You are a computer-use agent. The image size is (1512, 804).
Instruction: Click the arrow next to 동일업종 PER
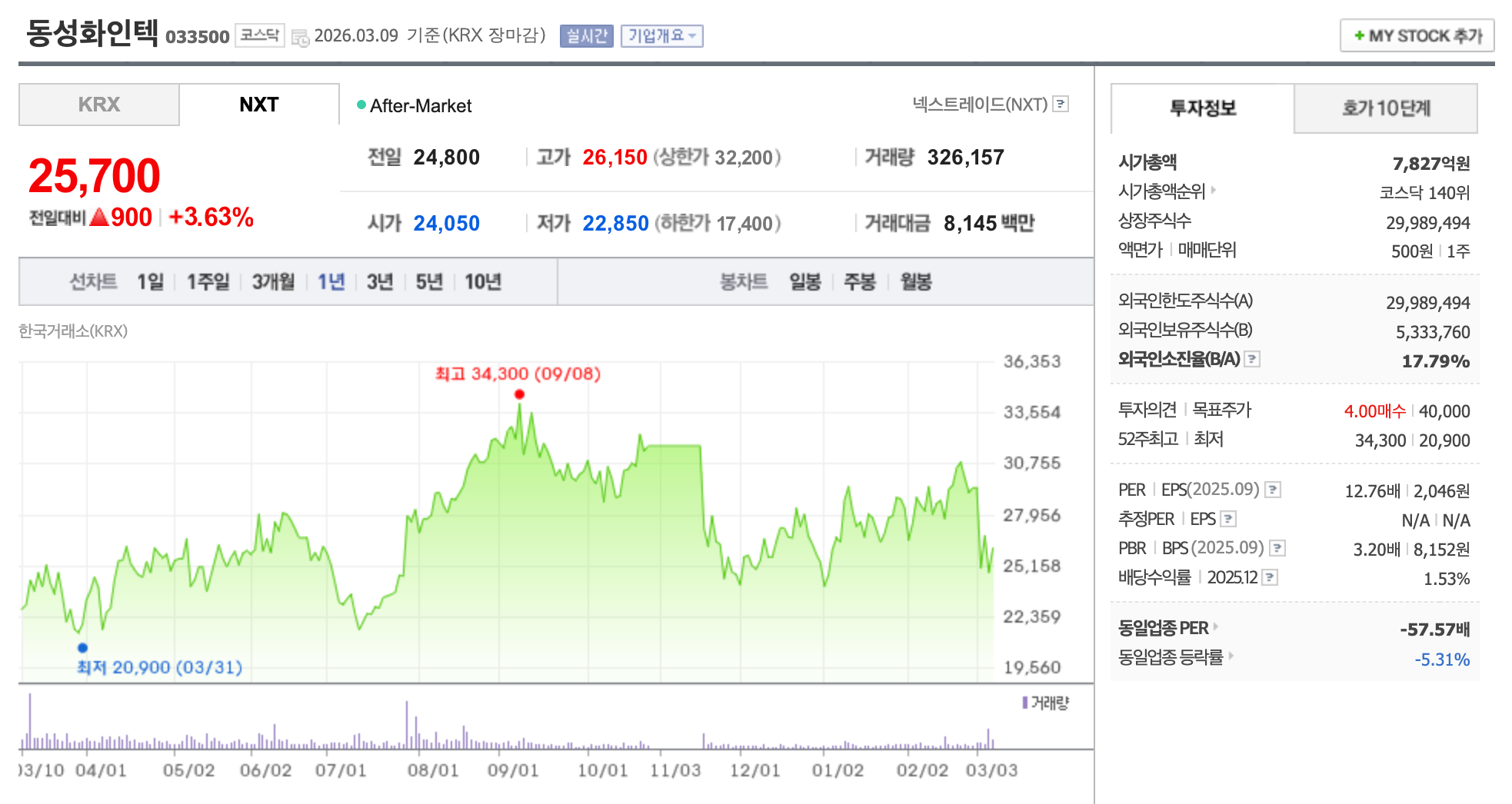1216,626
